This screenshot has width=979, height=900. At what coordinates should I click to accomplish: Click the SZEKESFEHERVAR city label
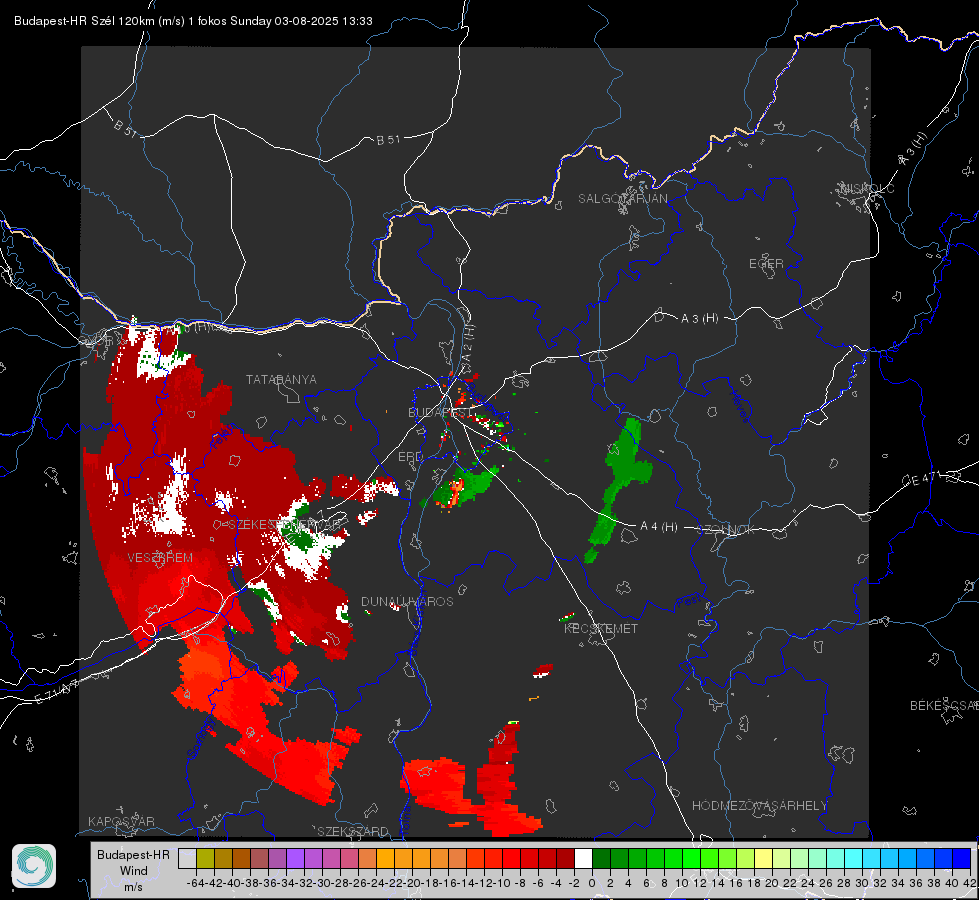284,525
